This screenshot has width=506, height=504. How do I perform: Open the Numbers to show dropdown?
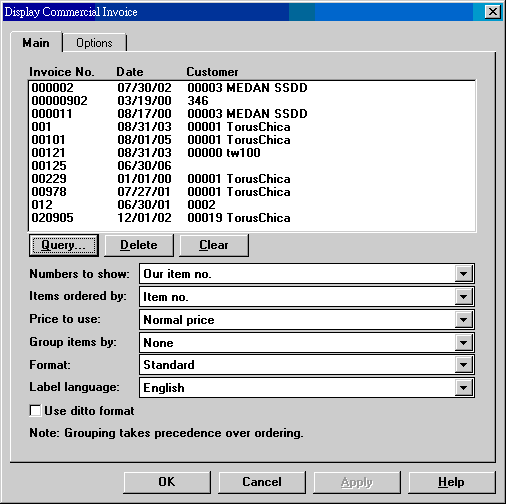[x=463, y=274]
